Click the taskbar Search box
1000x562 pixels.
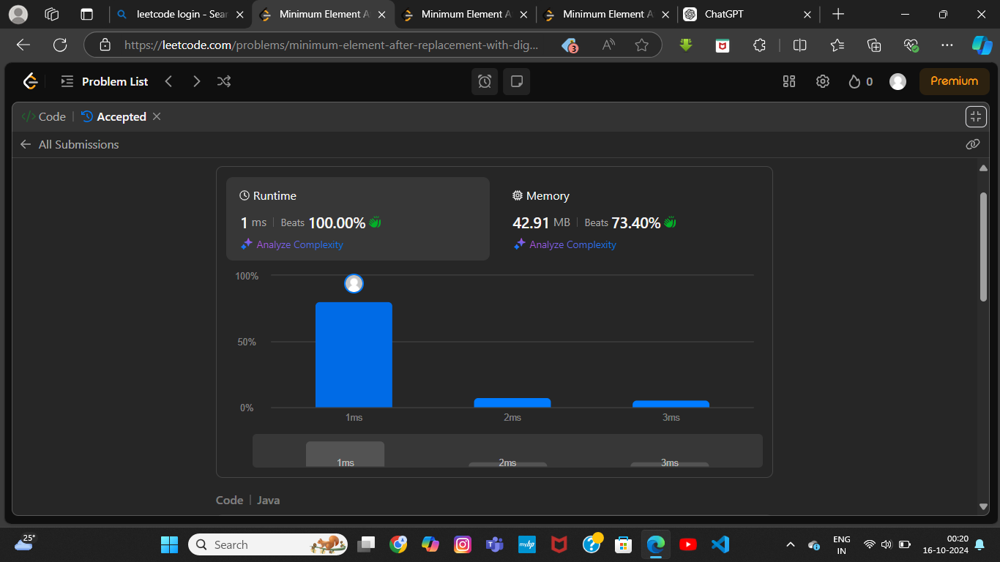pyautogui.click(x=268, y=544)
